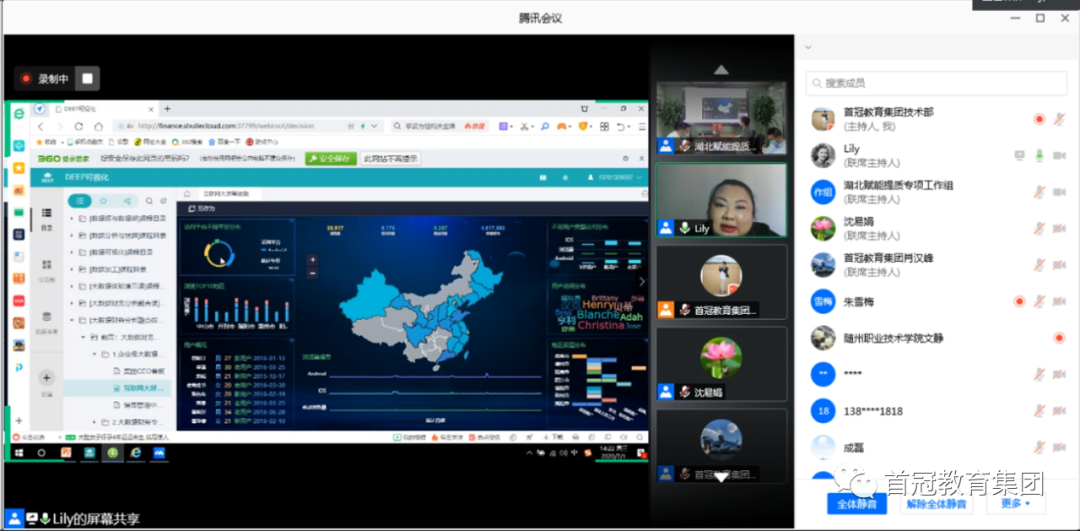Zoom in the map with plus button

(312, 260)
